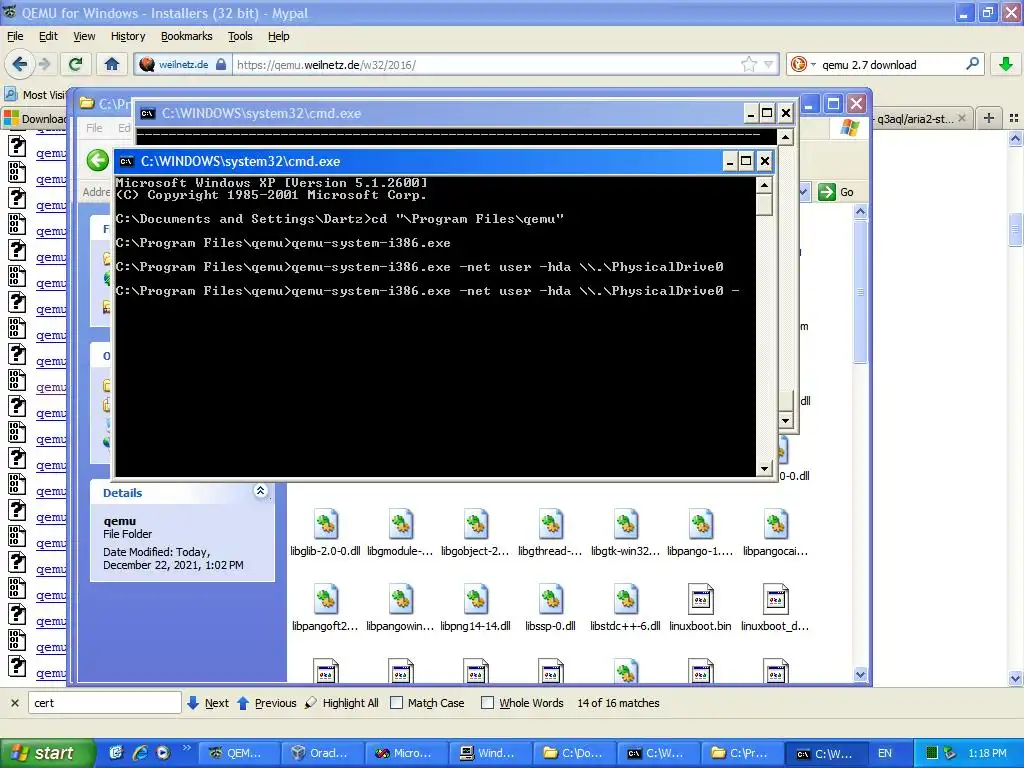Click the first qemu link in the page listing

pyautogui.click(x=51, y=153)
